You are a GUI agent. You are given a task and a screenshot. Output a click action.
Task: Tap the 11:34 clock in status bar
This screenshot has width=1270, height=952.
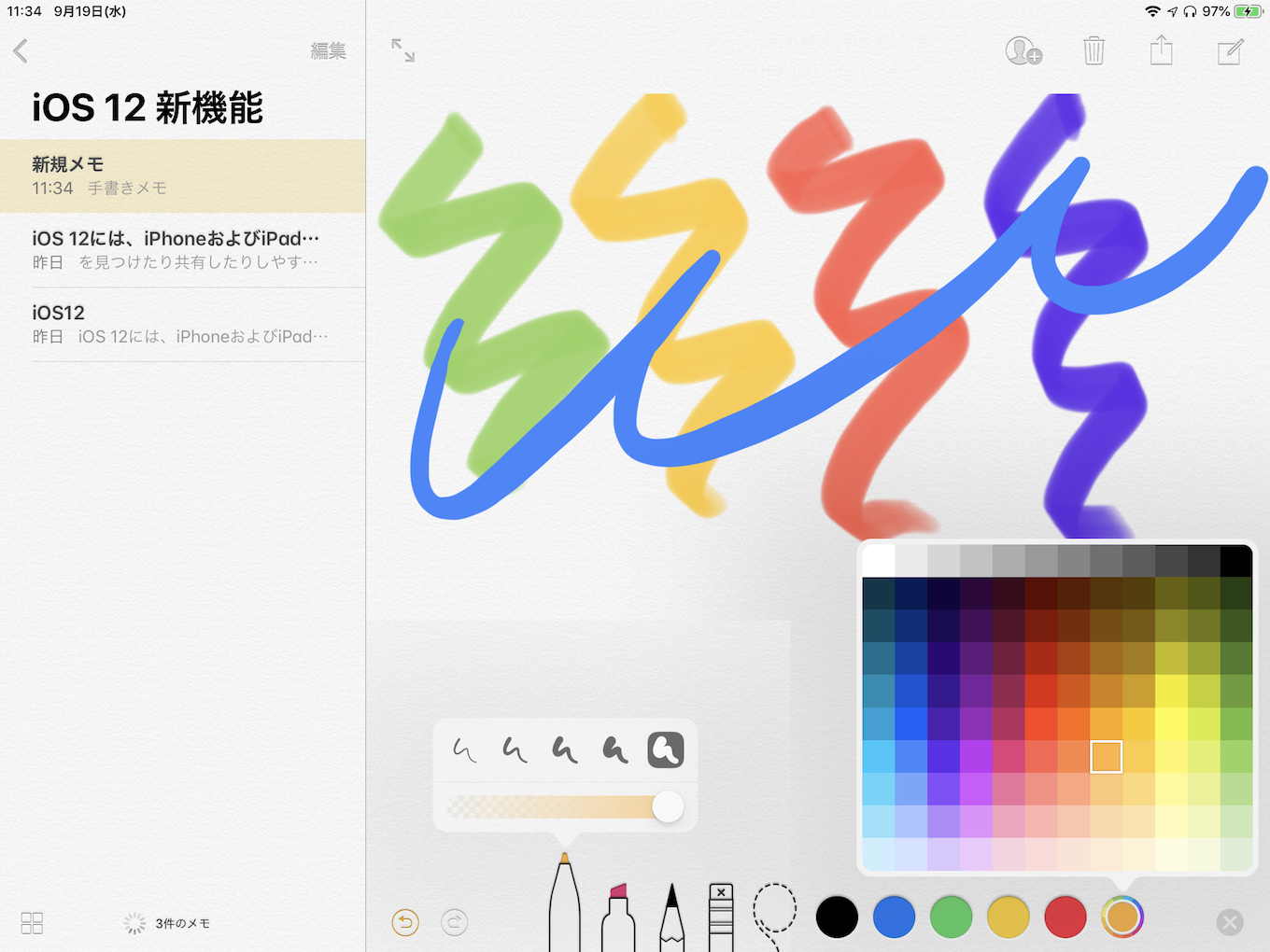[24, 11]
